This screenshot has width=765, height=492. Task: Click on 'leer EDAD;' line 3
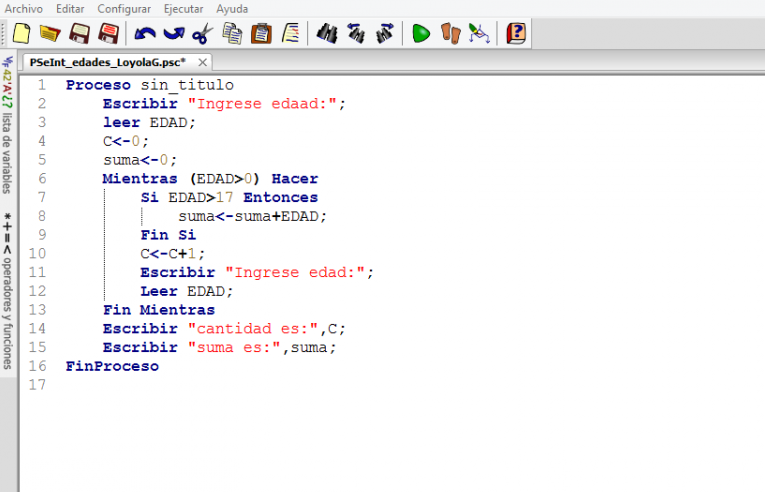click(x=149, y=123)
